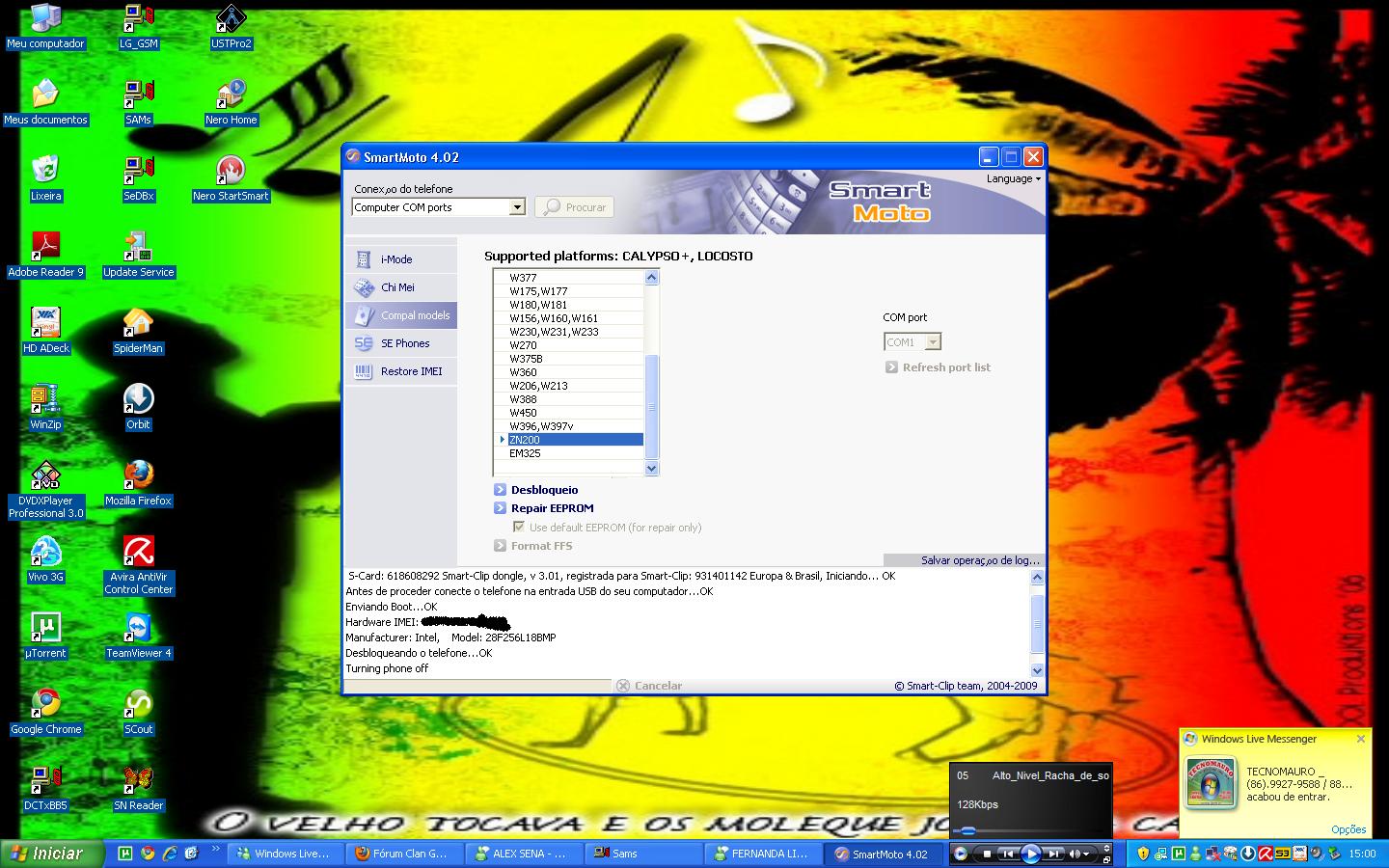Click Refresh port list
1389x868 pixels.
938,367
